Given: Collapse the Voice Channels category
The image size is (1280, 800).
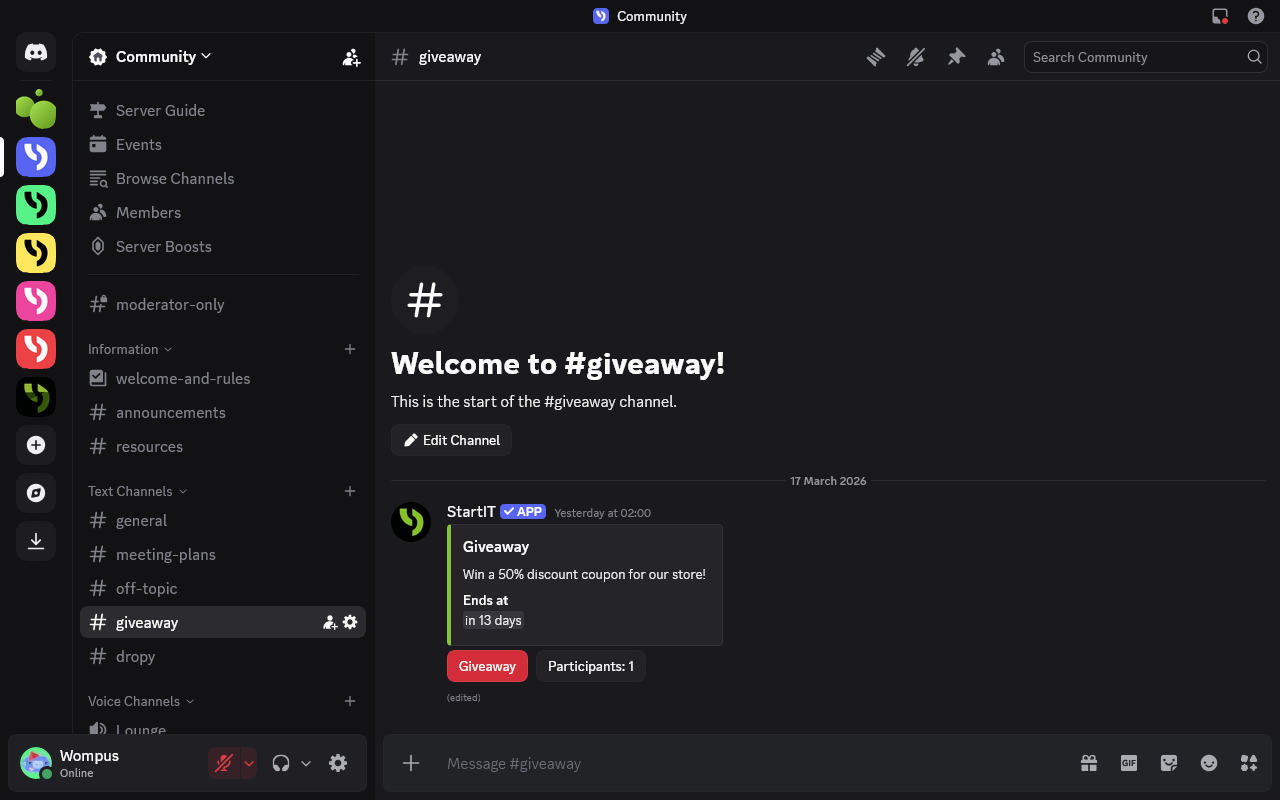Looking at the screenshot, I should 134,701.
